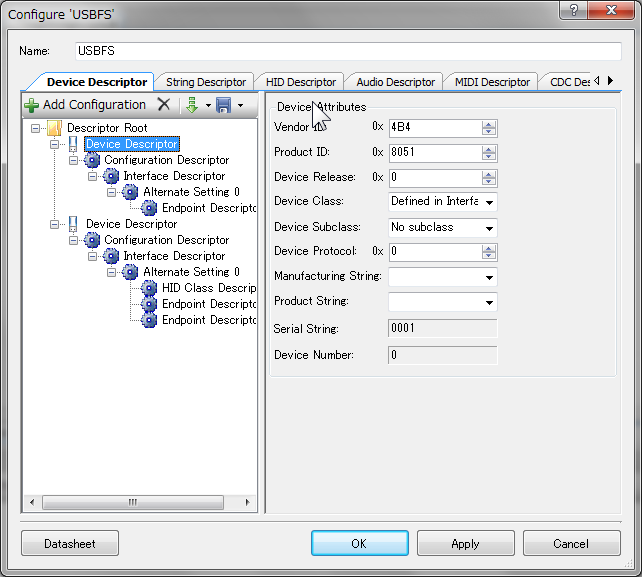642x577 pixels.
Task: Click the Vendor ID spinner arrows
Action: click(488, 128)
